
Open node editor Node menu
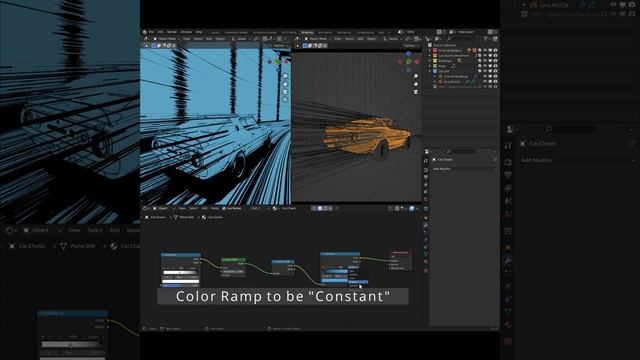point(215,208)
